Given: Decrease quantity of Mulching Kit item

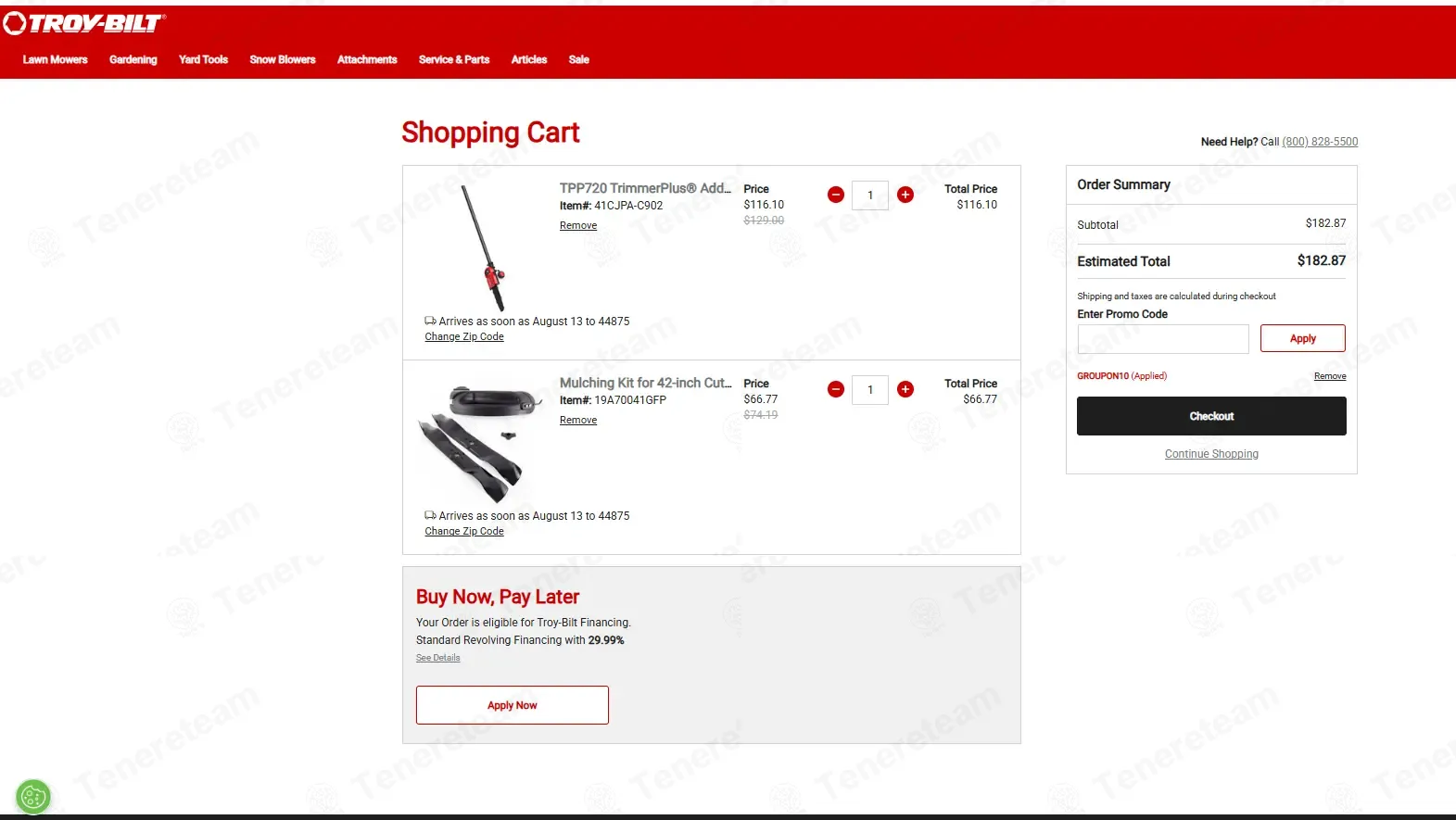Looking at the screenshot, I should point(835,389).
